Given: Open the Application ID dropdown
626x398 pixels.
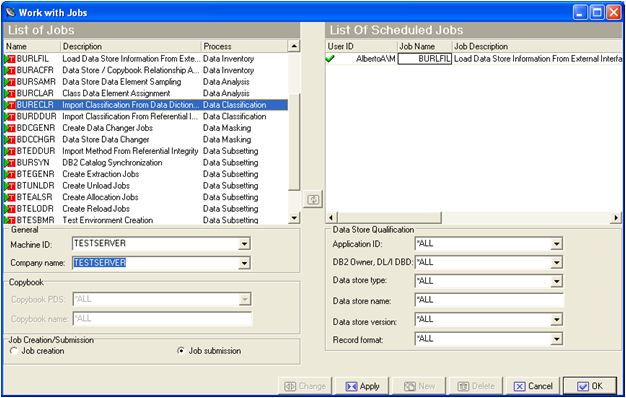Looking at the screenshot, I should click(557, 244).
